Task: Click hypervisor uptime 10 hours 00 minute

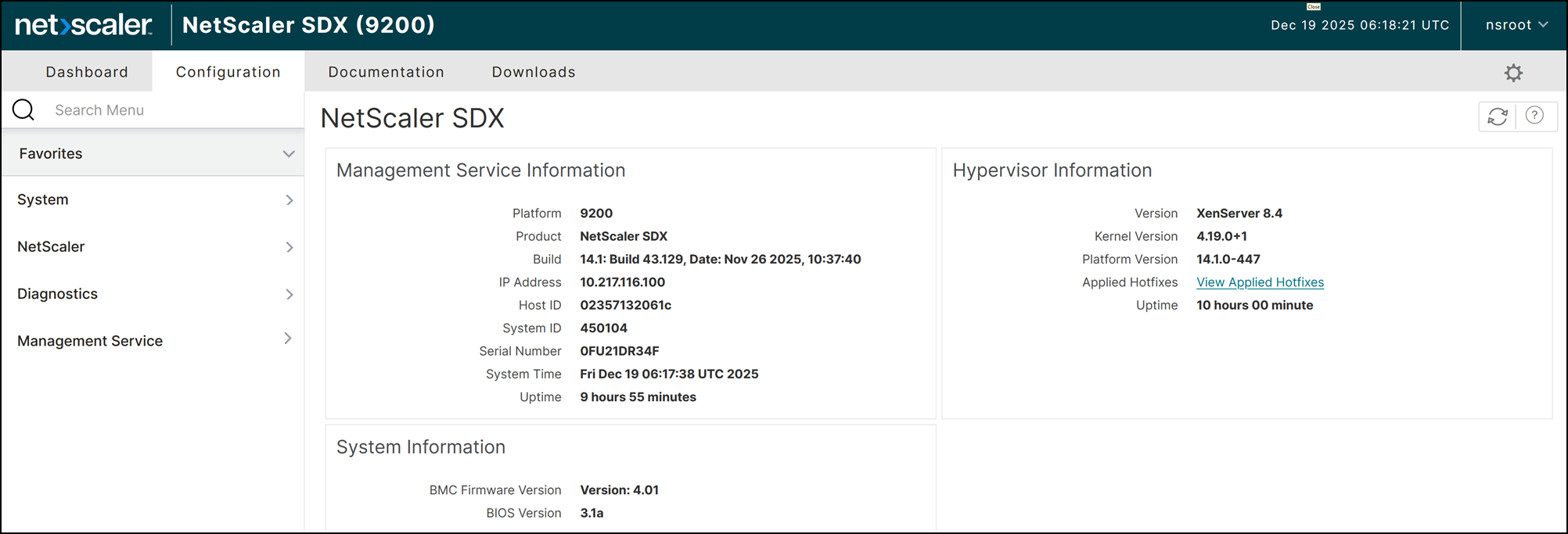Action: 1254,306
